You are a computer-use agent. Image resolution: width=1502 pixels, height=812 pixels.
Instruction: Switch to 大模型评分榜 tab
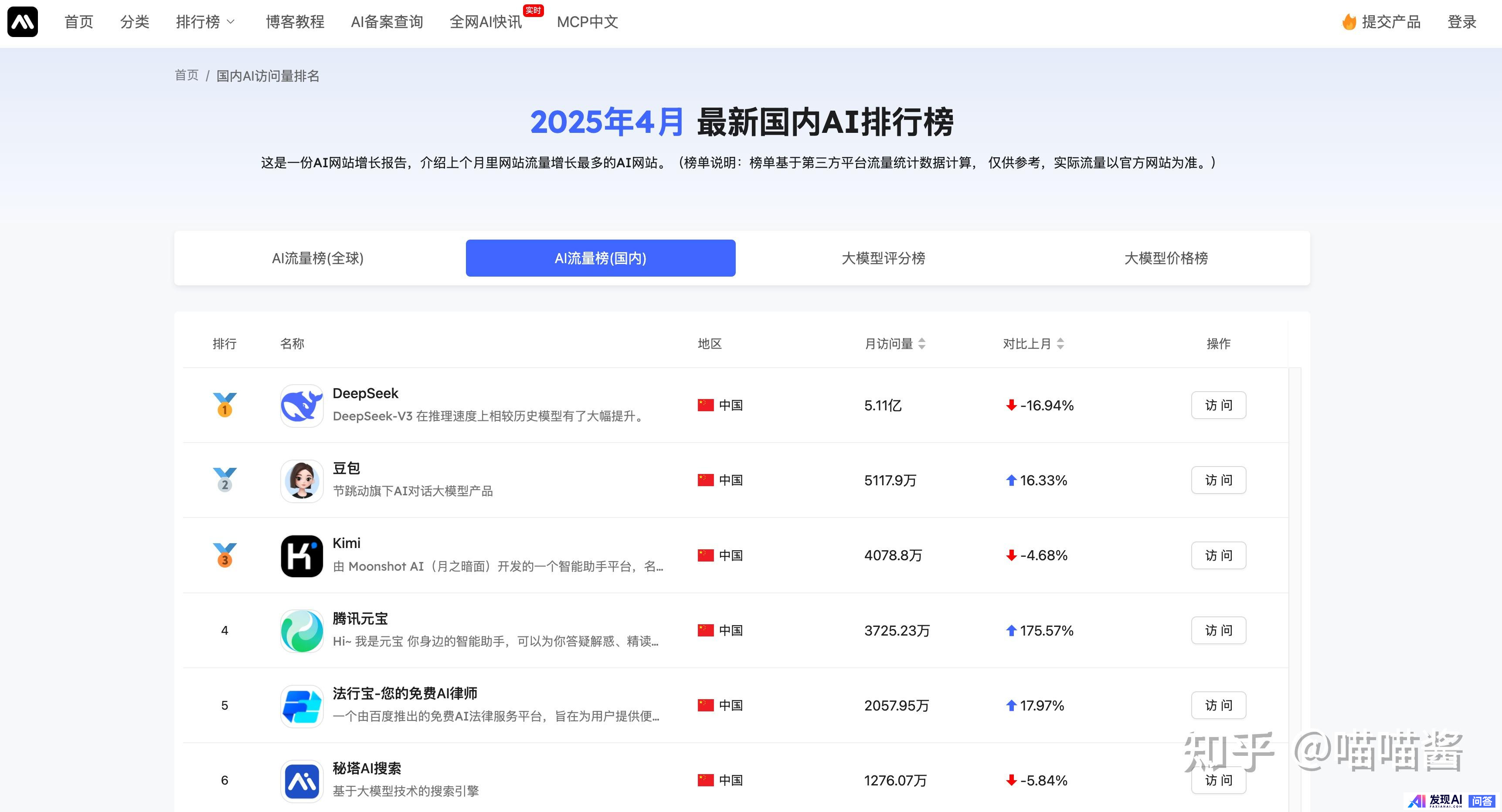pyautogui.click(x=884, y=258)
